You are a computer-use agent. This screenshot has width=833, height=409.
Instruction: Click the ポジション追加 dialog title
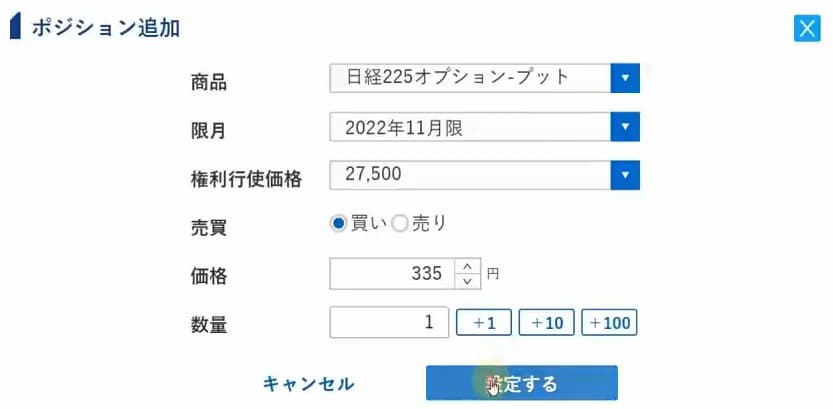[x=106, y=28]
